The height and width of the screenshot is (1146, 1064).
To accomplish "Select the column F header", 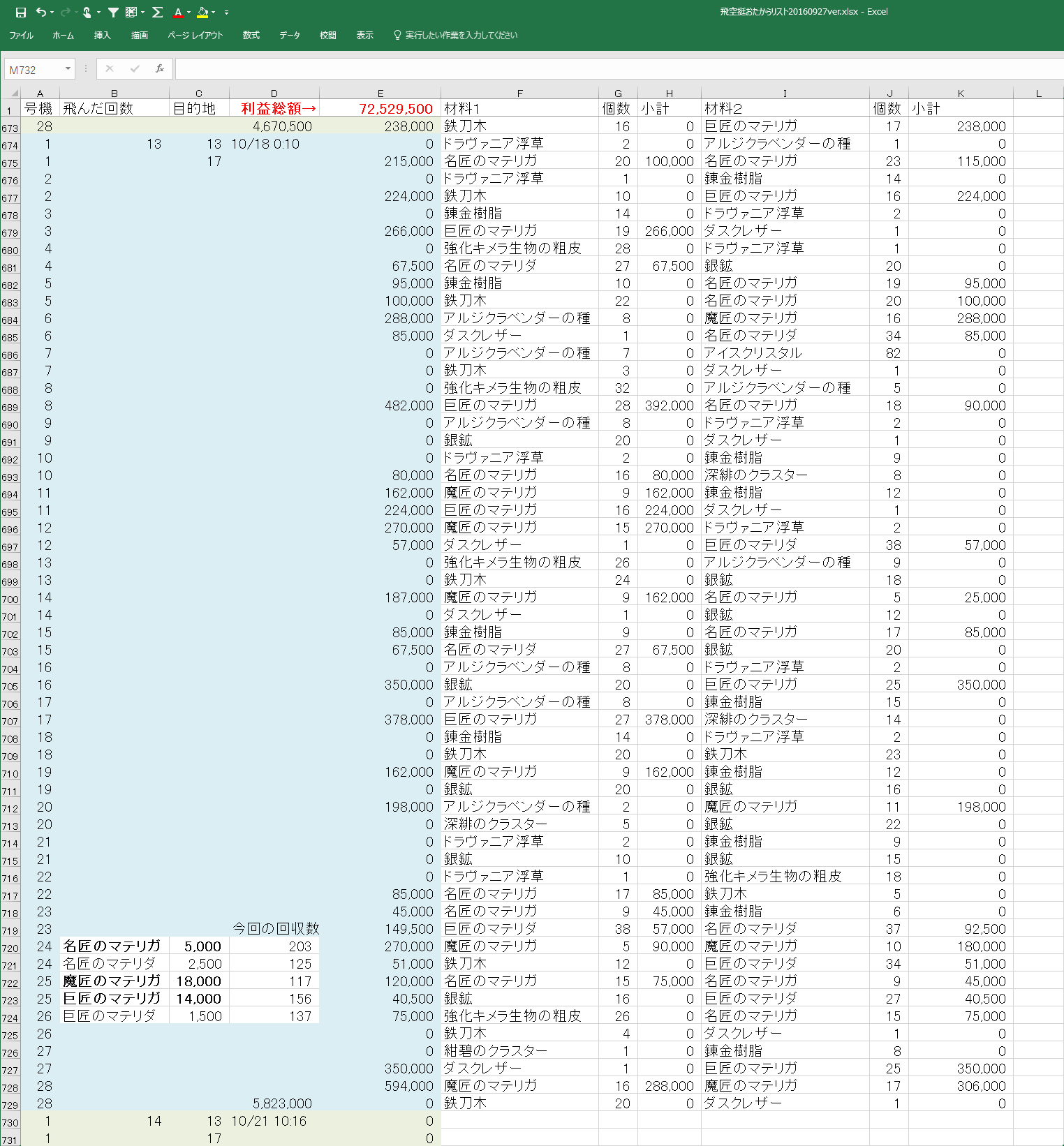I will tap(519, 94).
